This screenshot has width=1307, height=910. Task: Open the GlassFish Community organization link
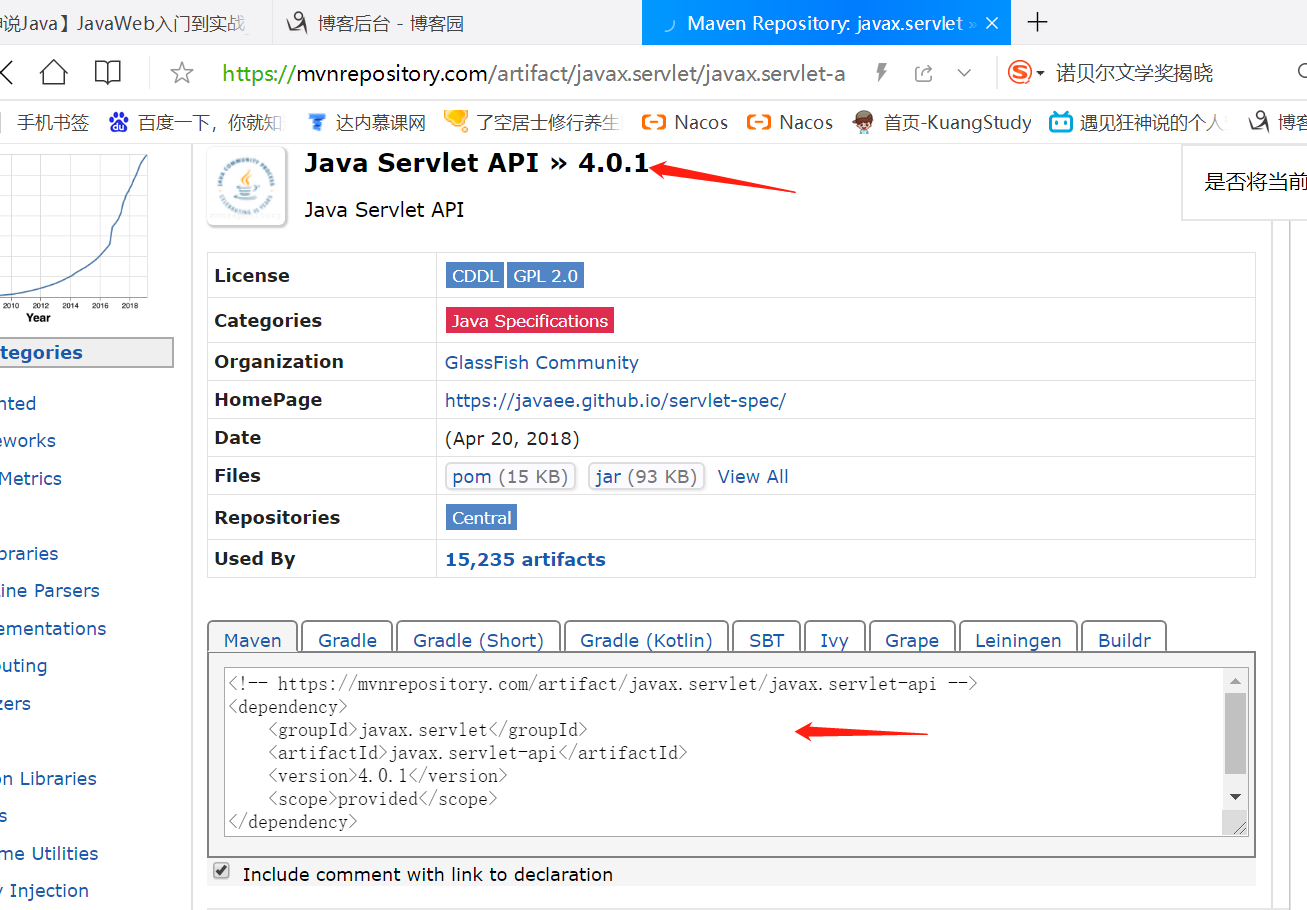click(541, 363)
